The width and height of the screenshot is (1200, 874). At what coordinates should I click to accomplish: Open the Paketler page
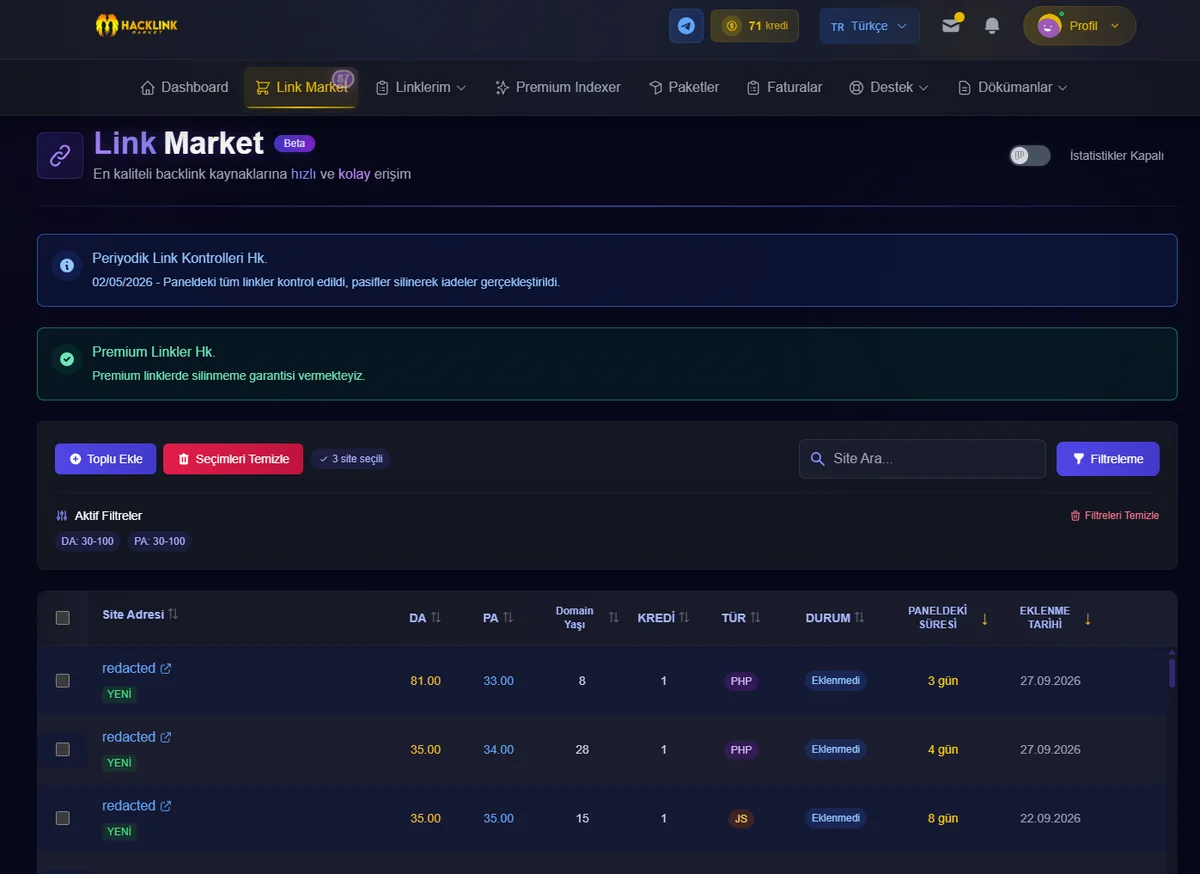click(684, 87)
